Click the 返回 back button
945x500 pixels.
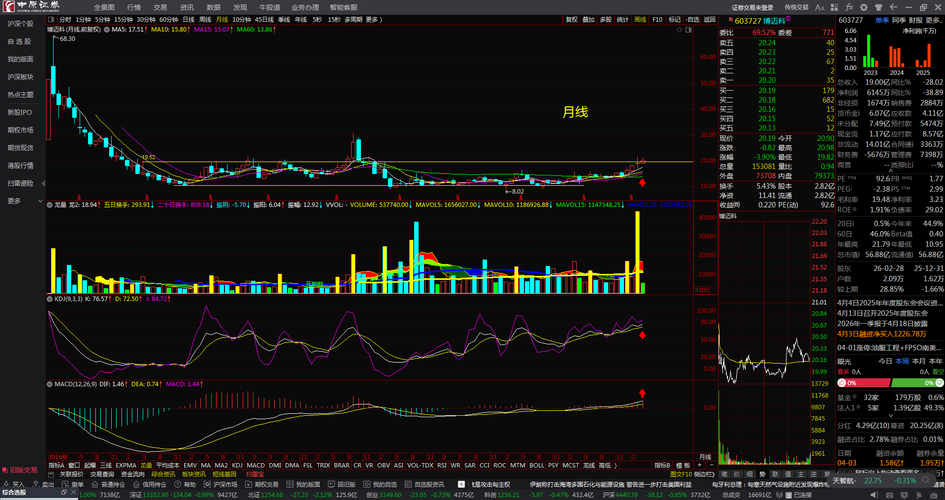tap(709, 19)
